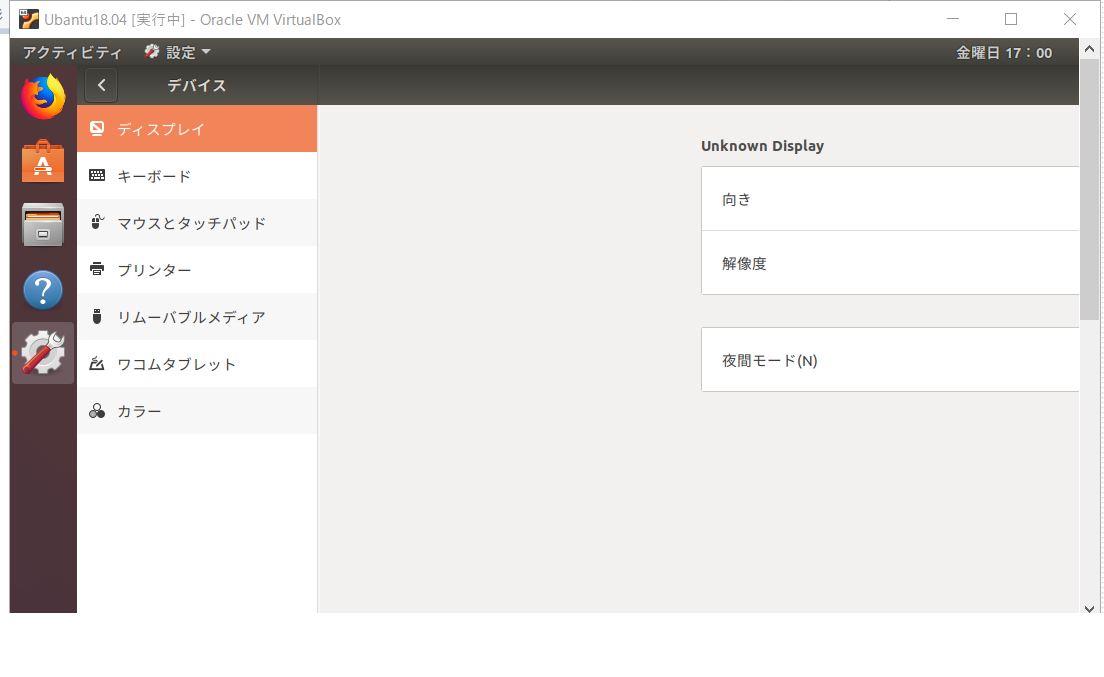The width and height of the screenshot is (1104, 677).
Task: Click the color circles icon next to カラー
Action: (x=97, y=410)
